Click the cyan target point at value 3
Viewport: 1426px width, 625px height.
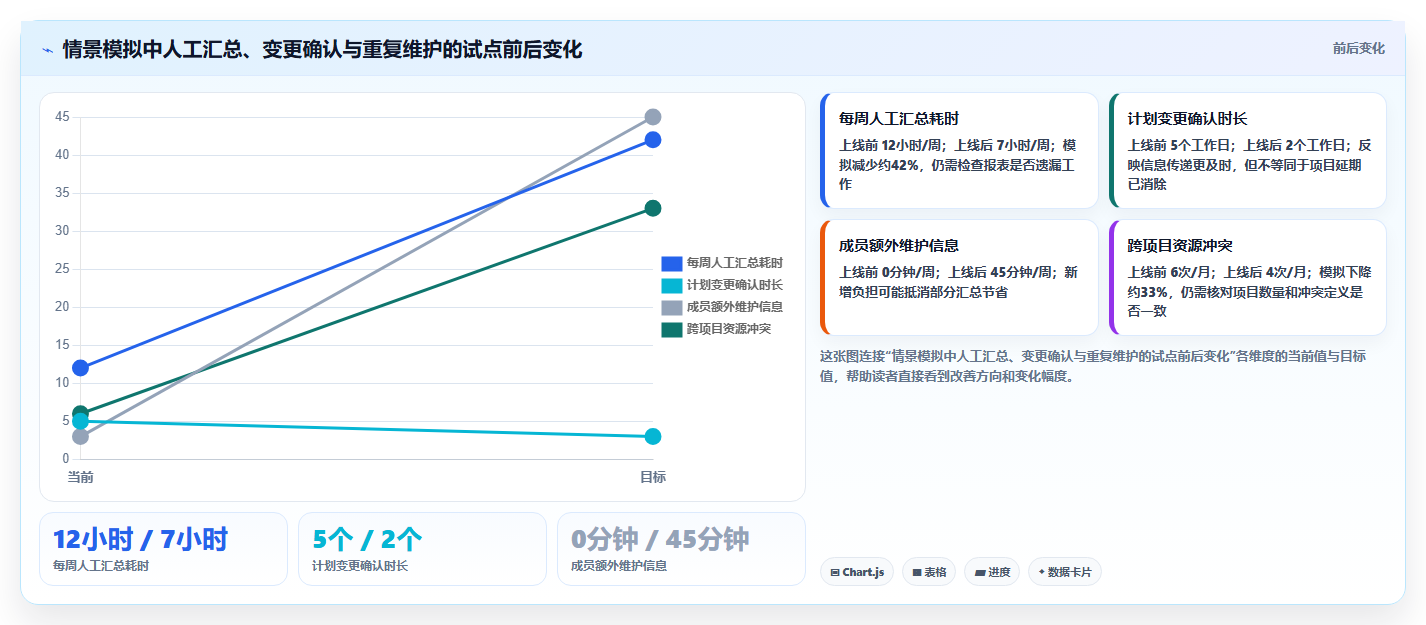[x=653, y=436]
